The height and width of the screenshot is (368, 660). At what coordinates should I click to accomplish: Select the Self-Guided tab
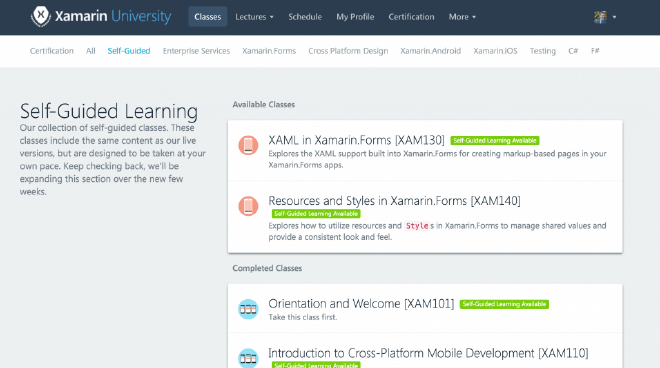[x=129, y=51]
